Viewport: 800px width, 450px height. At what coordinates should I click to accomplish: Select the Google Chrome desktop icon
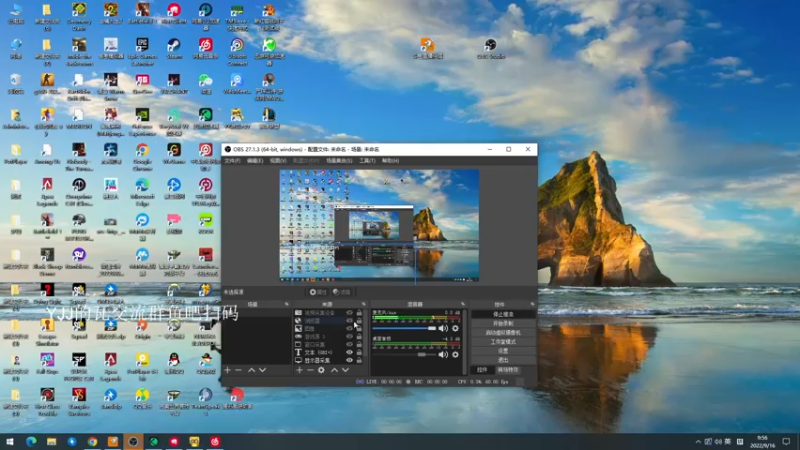[142, 156]
